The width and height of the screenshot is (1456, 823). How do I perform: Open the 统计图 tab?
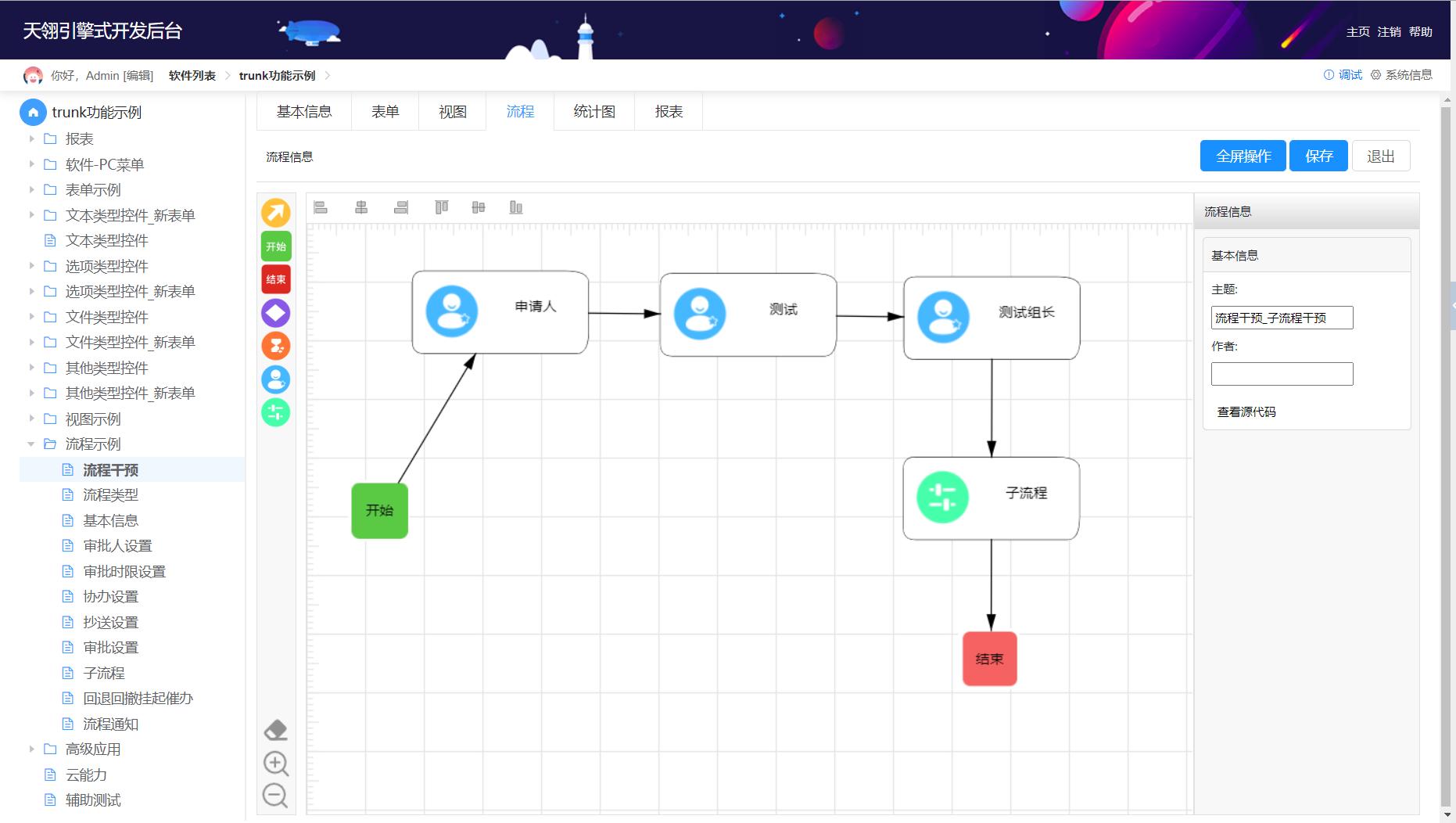coord(594,112)
